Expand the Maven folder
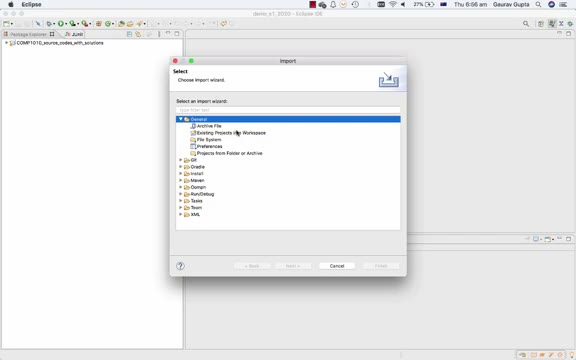 pos(181,180)
